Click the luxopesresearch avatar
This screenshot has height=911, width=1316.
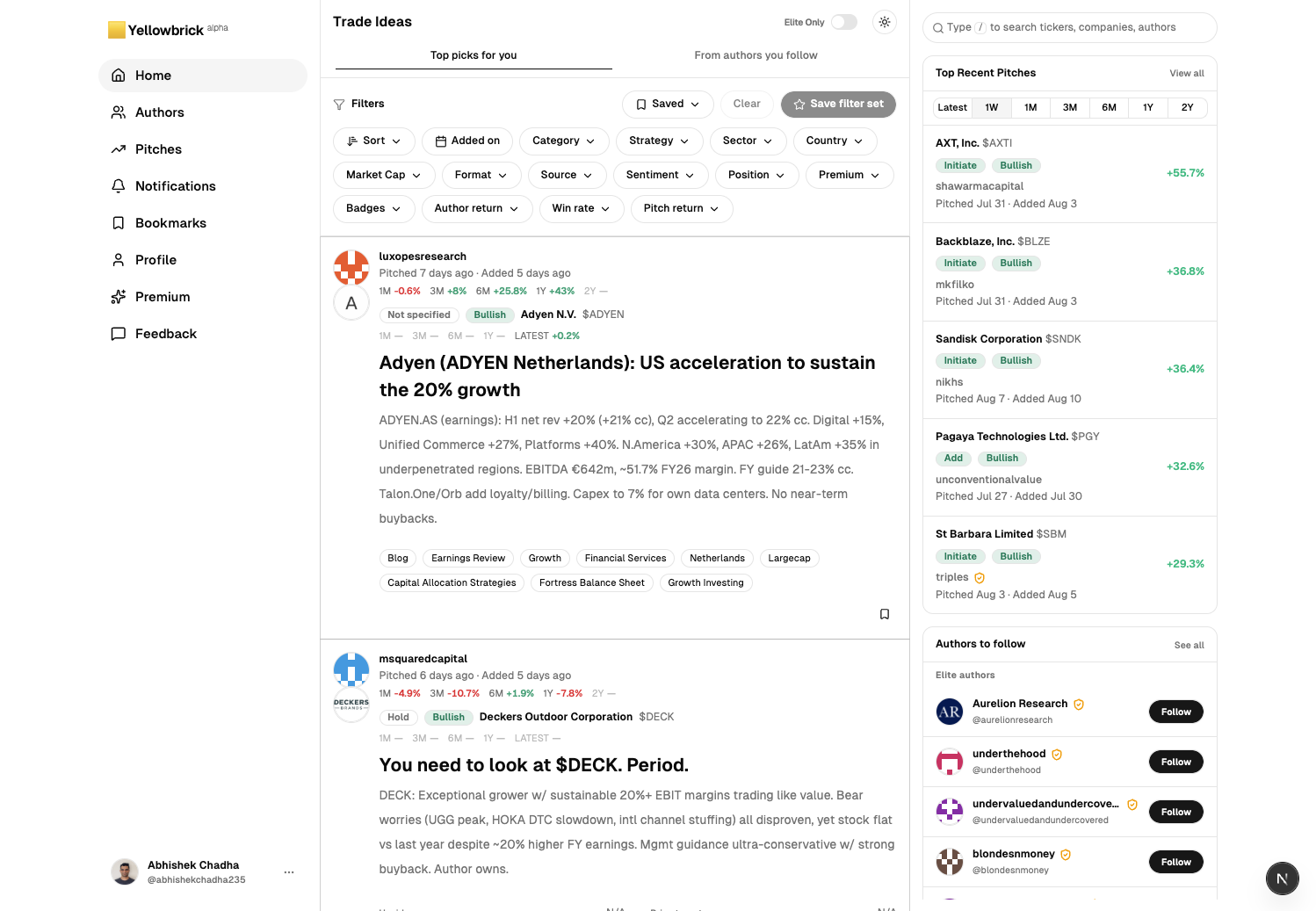pyautogui.click(x=351, y=267)
